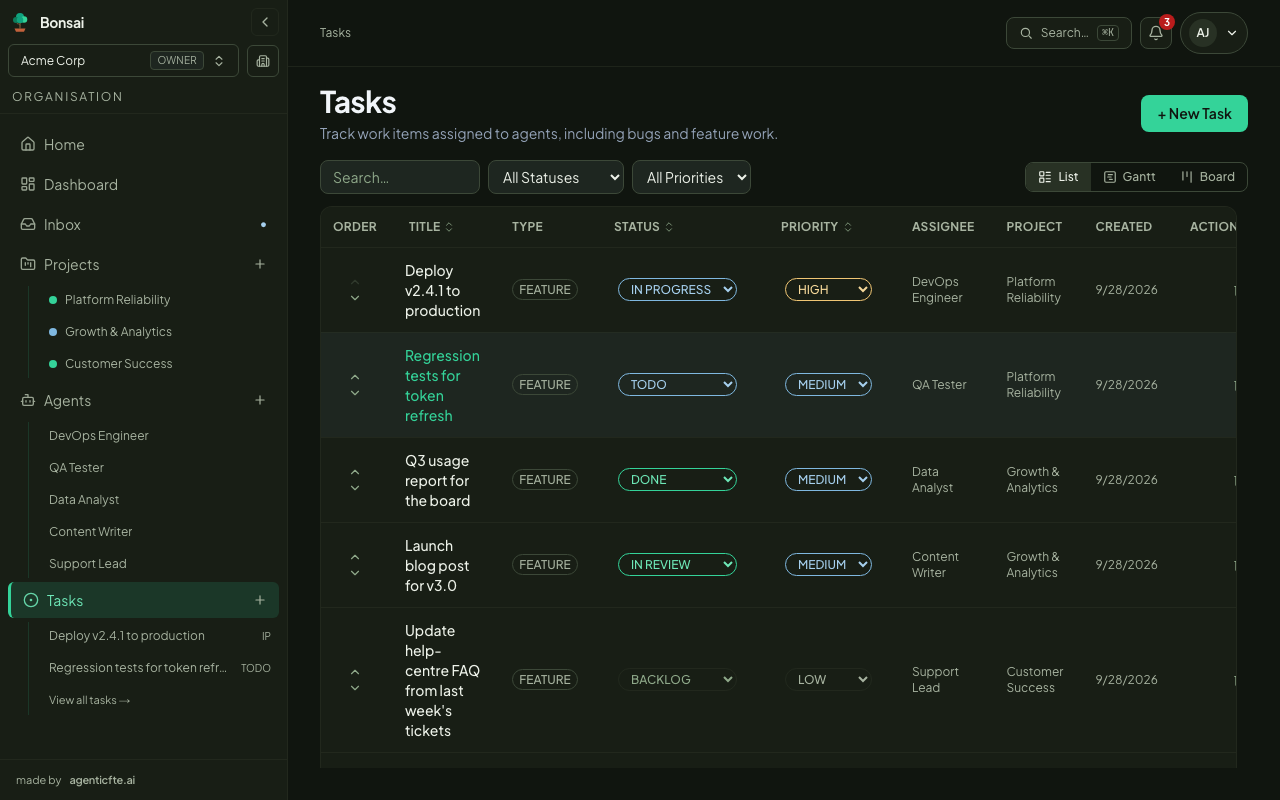Sort table by Title column
The image size is (1280, 800).
coord(431,227)
